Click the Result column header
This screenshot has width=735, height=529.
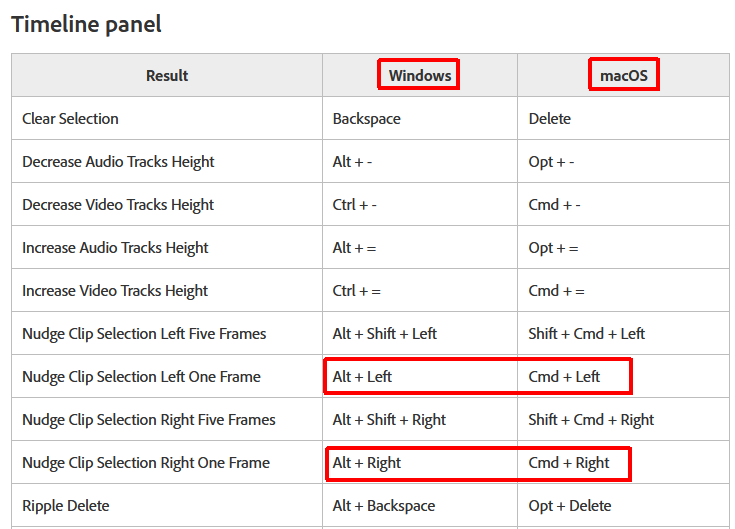point(167,76)
